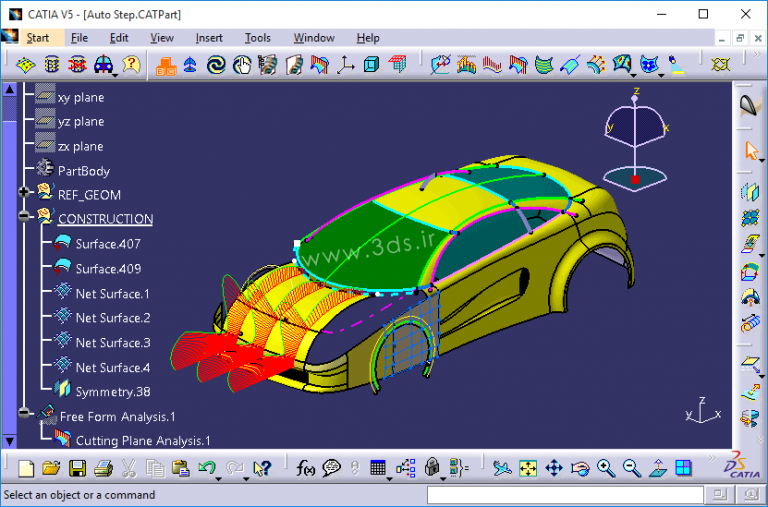Screen dimensions: 768x507
Task: Click the New document icon
Action: [27, 468]
